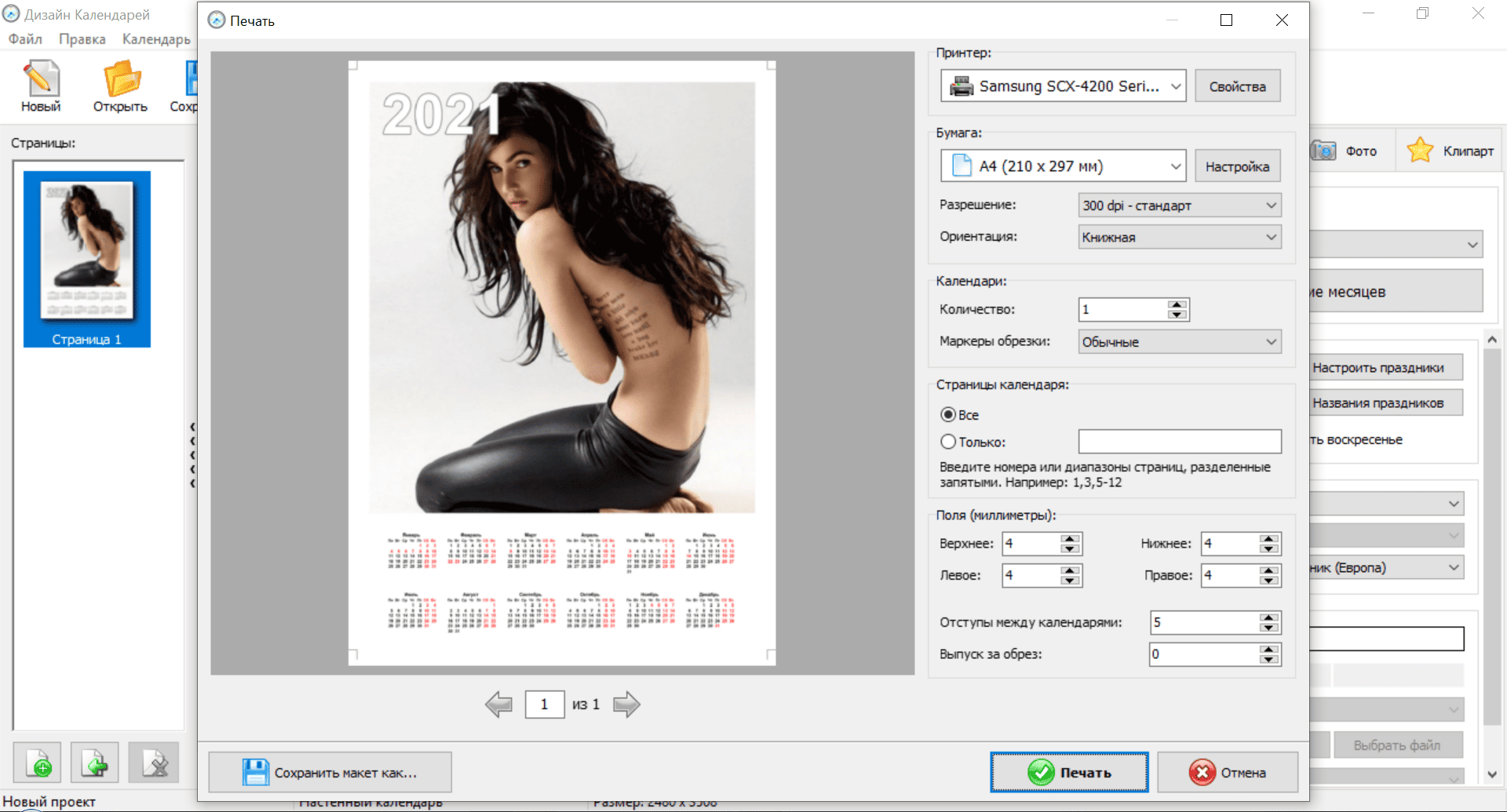Click the Открыть (Open) folder icon
1507x812 pixels.
pos(122,78)
